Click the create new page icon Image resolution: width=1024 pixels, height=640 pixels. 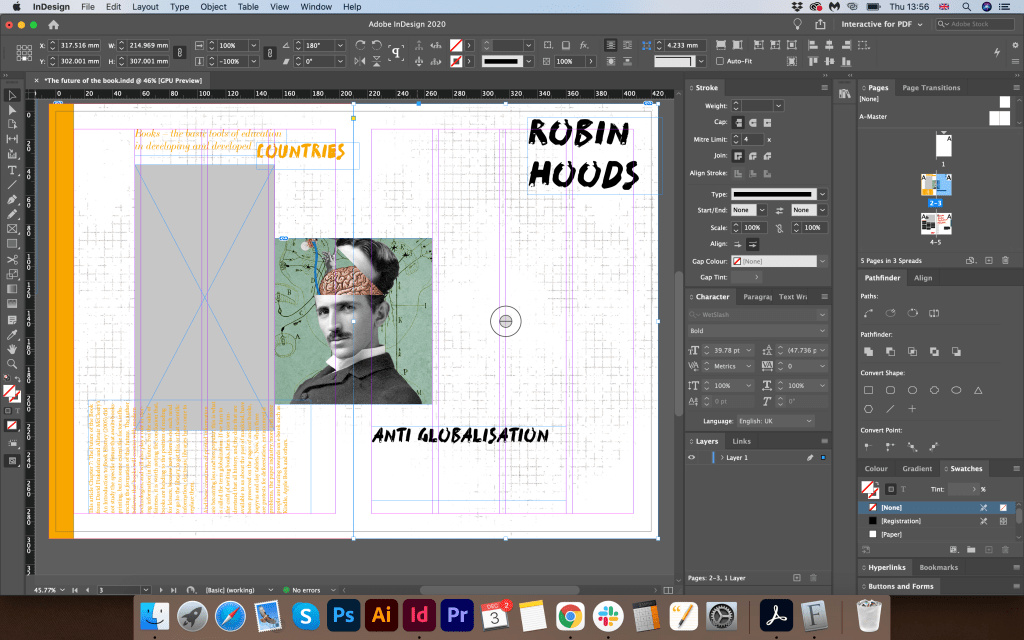pyautogui.click(x=989, y=260)
